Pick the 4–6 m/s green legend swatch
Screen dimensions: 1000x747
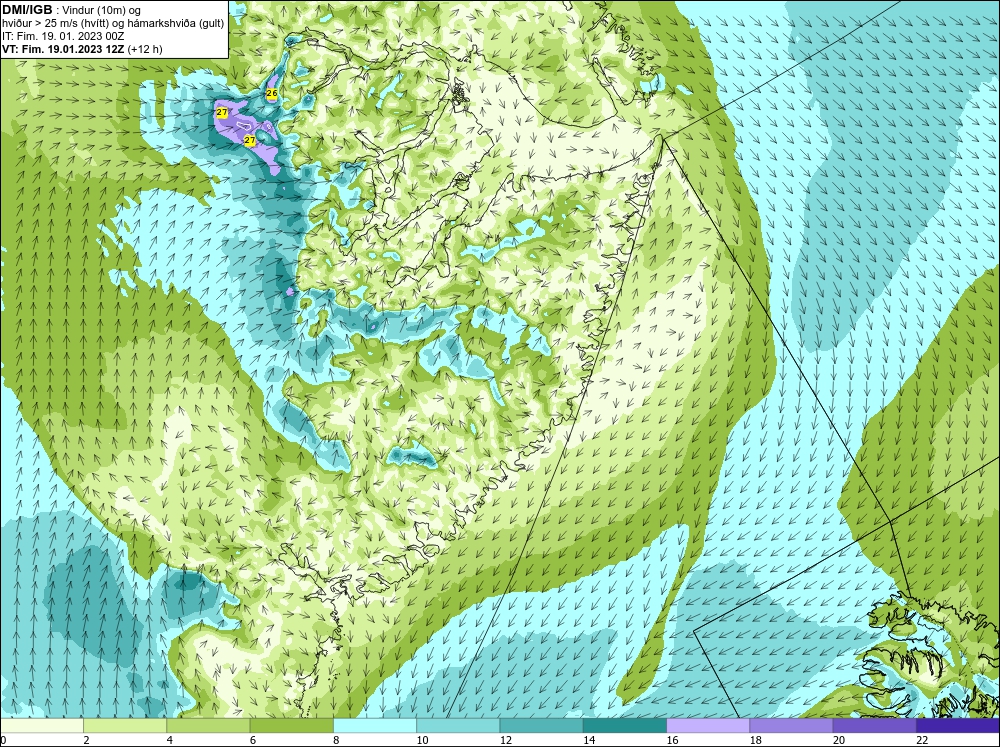208,726
